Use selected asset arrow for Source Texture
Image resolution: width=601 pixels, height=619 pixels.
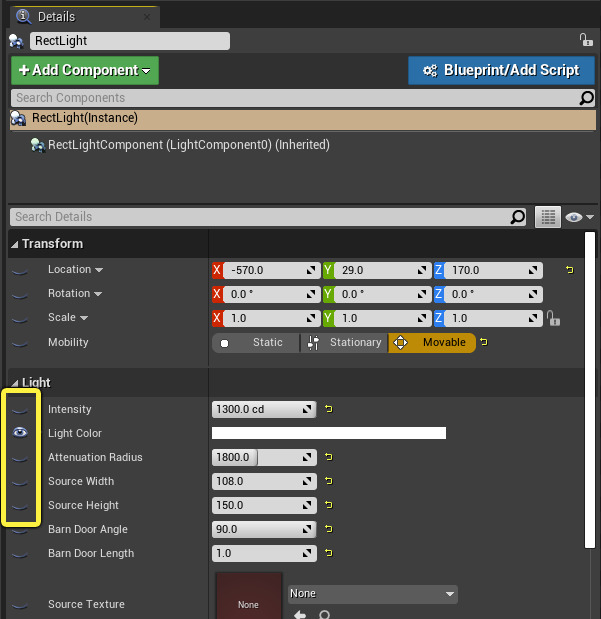pyautogui.click(x=300, y=614)
